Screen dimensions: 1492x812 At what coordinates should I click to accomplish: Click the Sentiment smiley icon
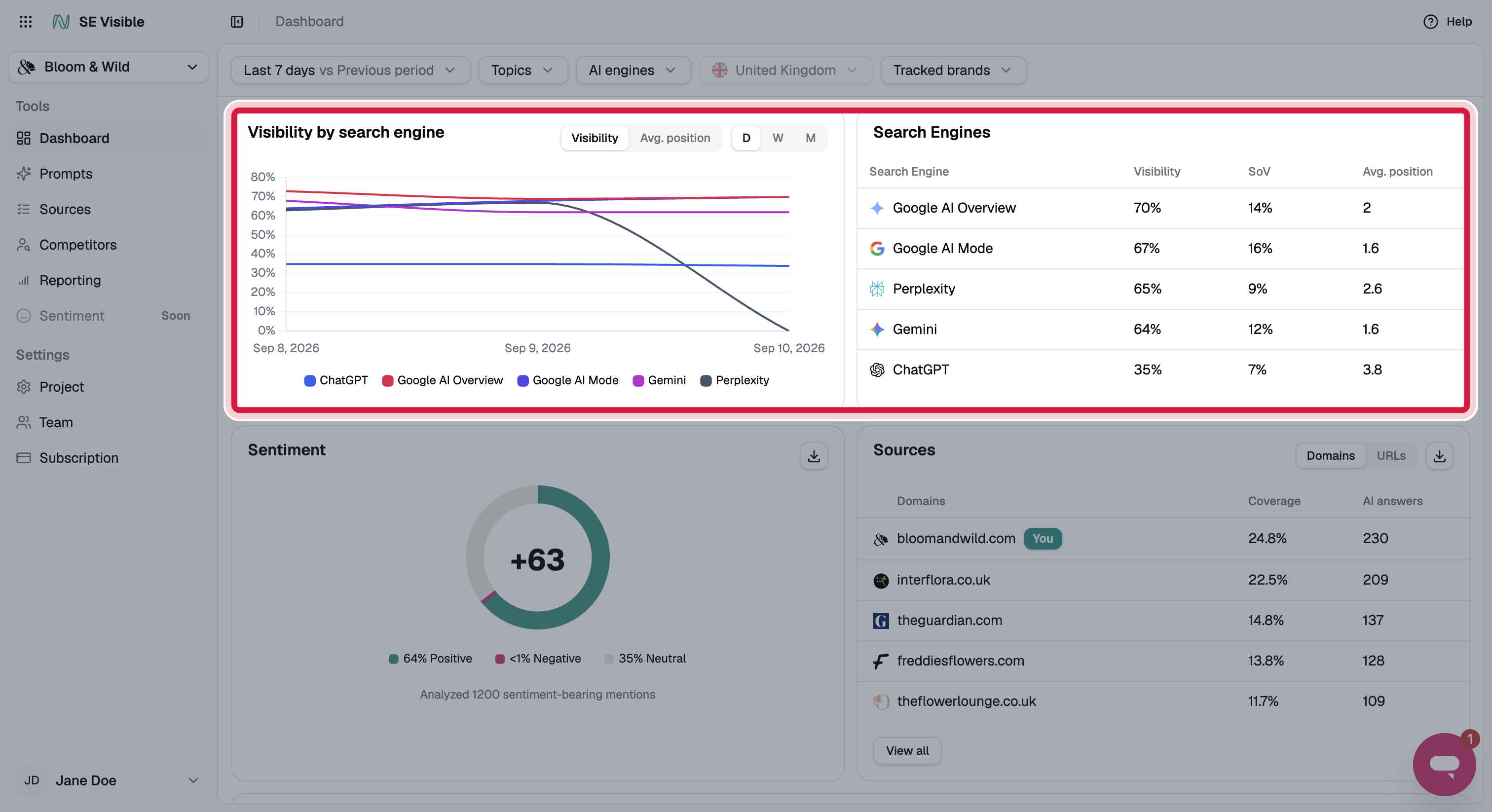[24, 316]
